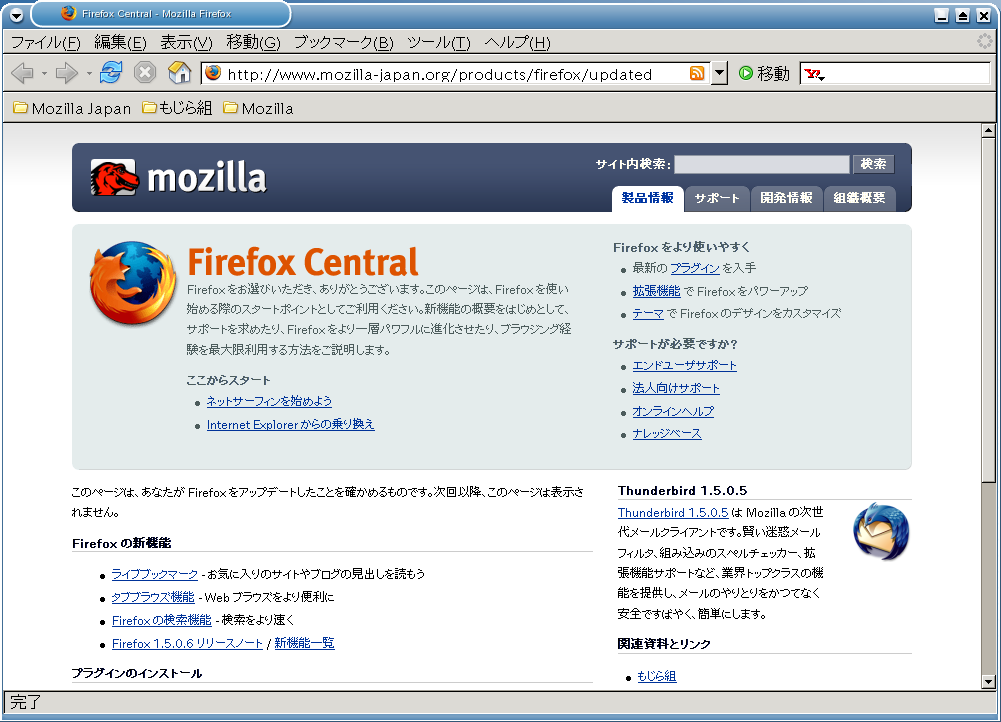Screen dimensions: 1001x722
Task: Click the RSS feed icon in the address bar
Action: point(697,73)
